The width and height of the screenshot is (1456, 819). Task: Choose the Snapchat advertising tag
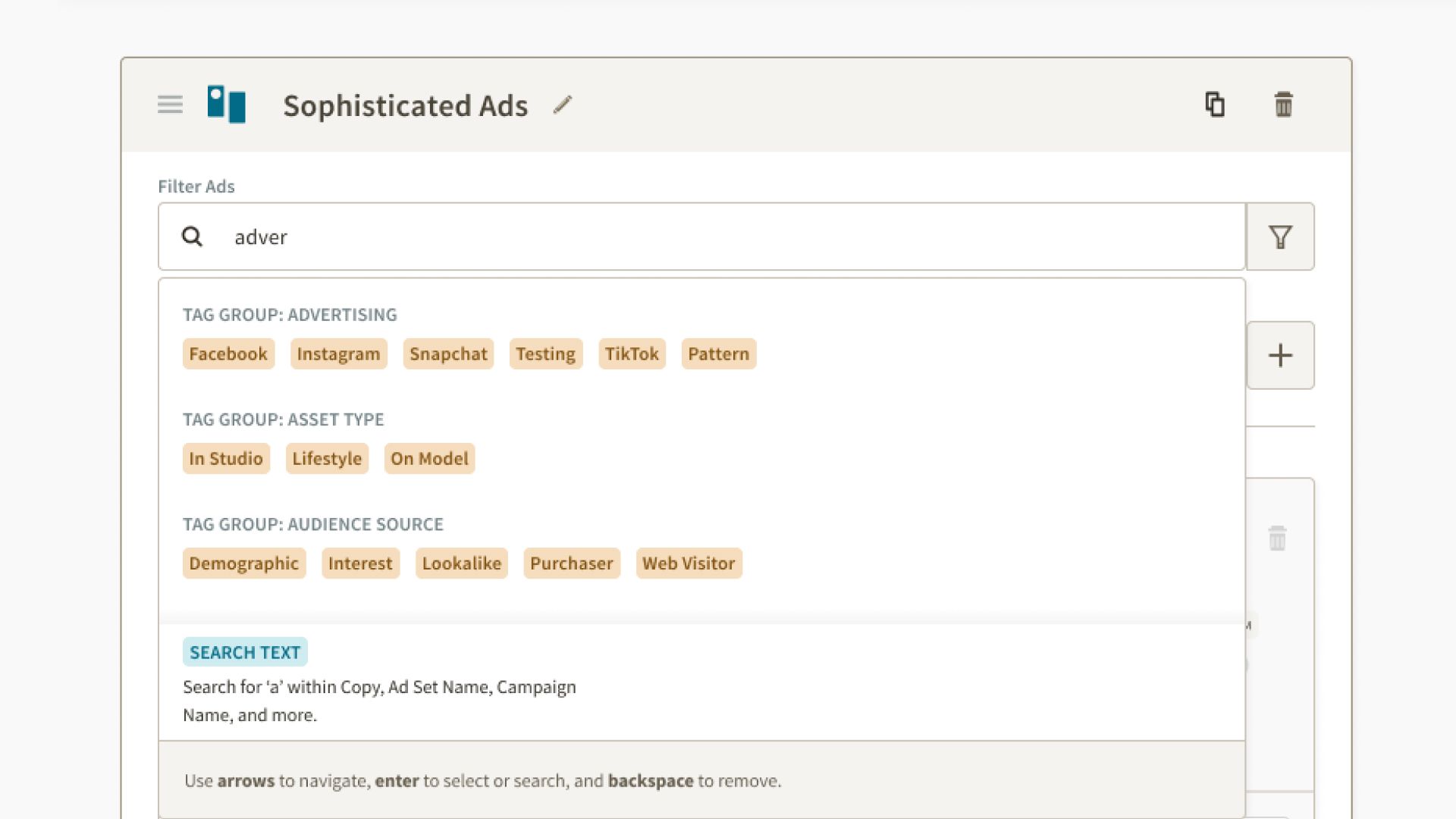[x=448, y=354]
